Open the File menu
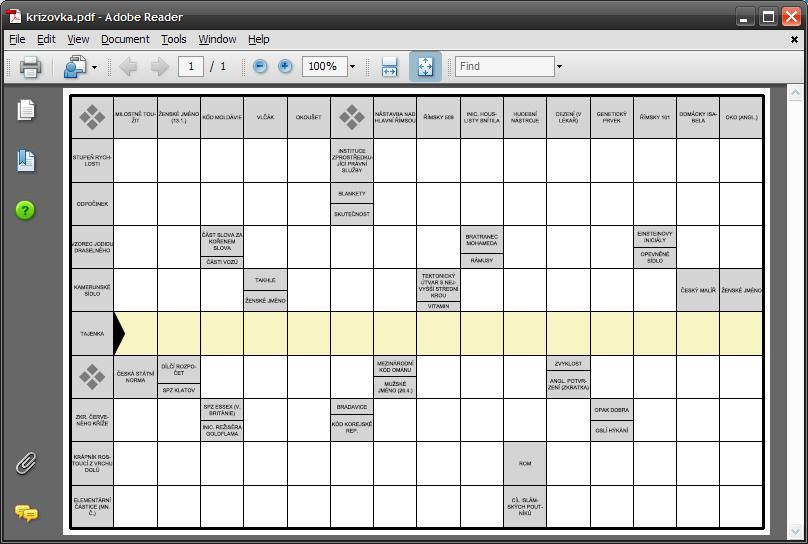808x544 pixels. [17, 39]
